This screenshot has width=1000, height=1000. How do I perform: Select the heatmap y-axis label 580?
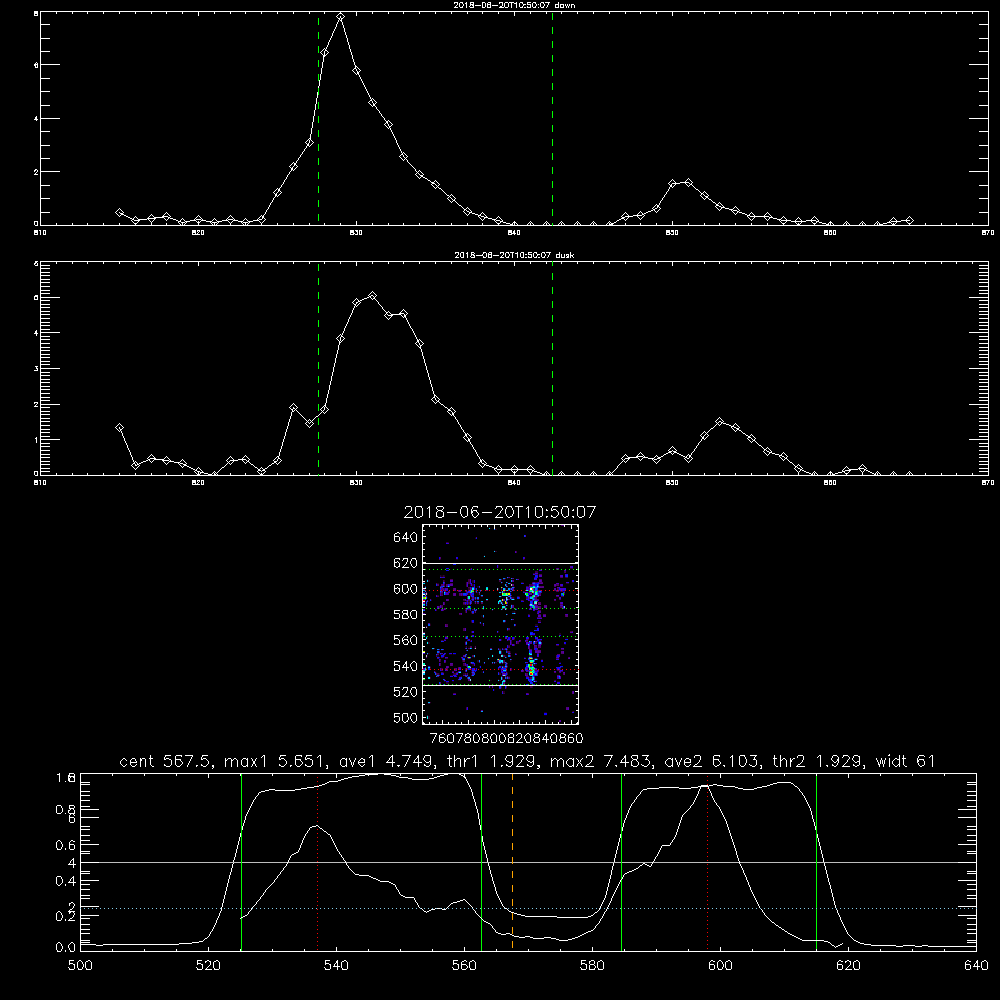[406, 615]
